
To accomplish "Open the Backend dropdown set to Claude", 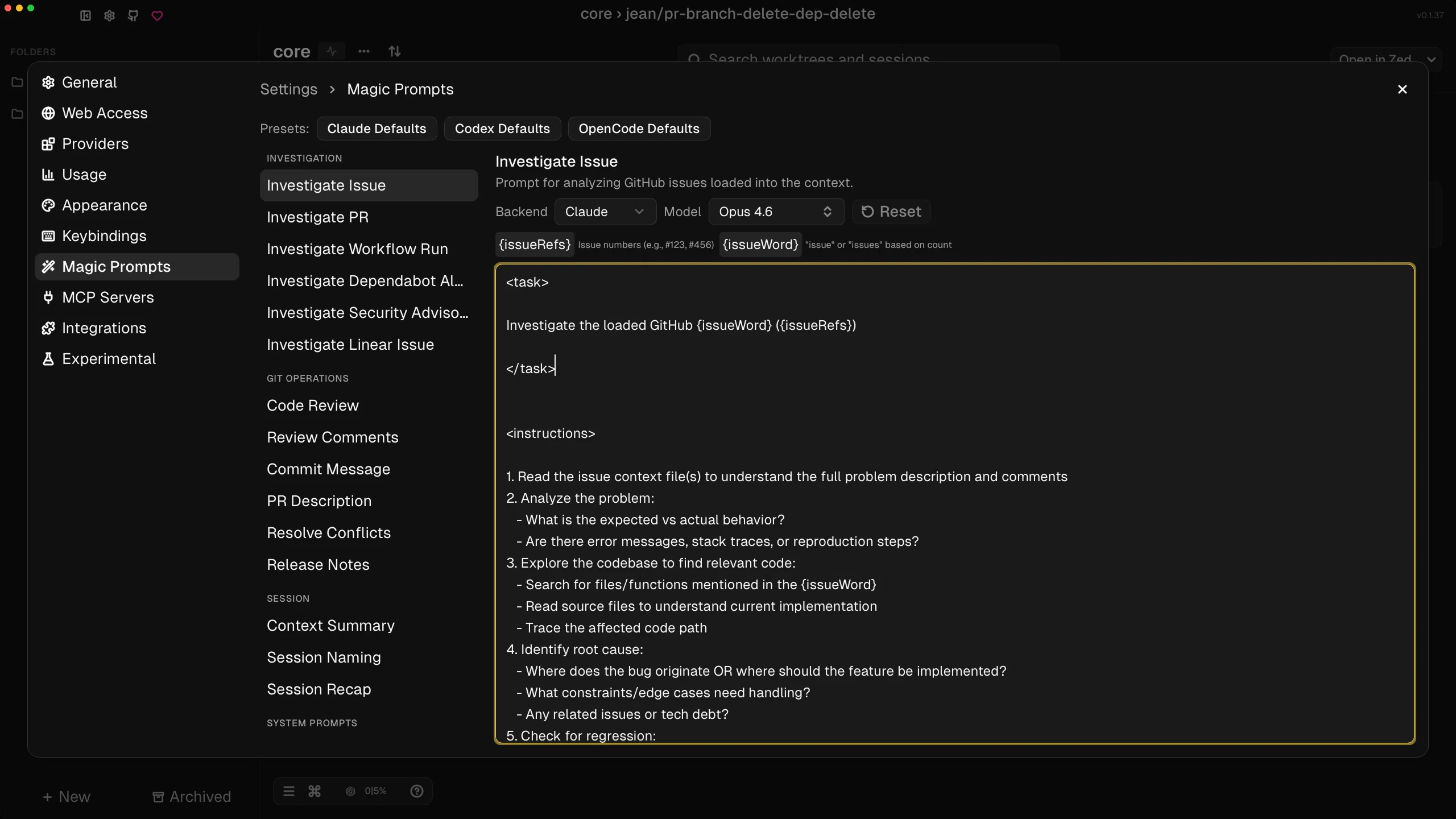I will 604,212.
